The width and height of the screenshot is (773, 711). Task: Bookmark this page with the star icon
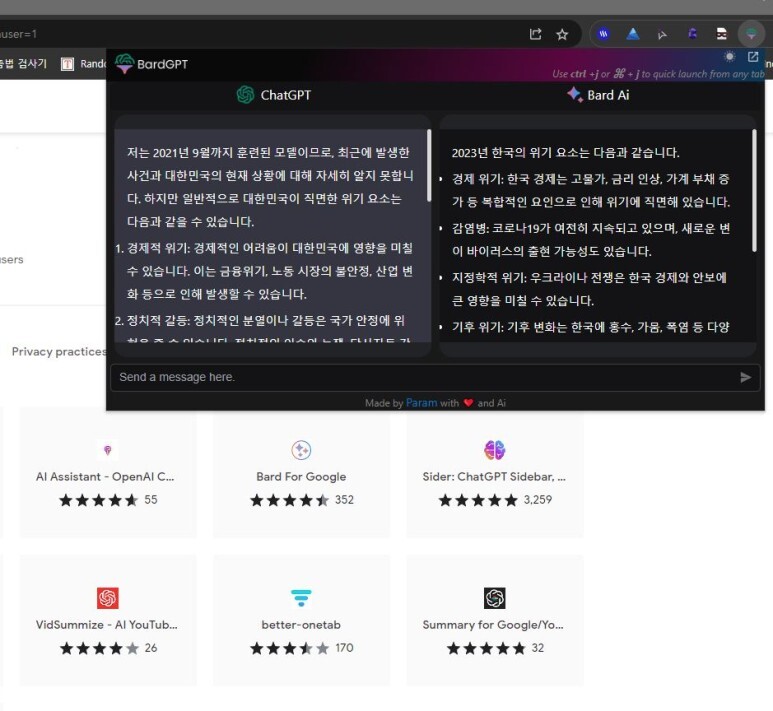coord(562,34)
